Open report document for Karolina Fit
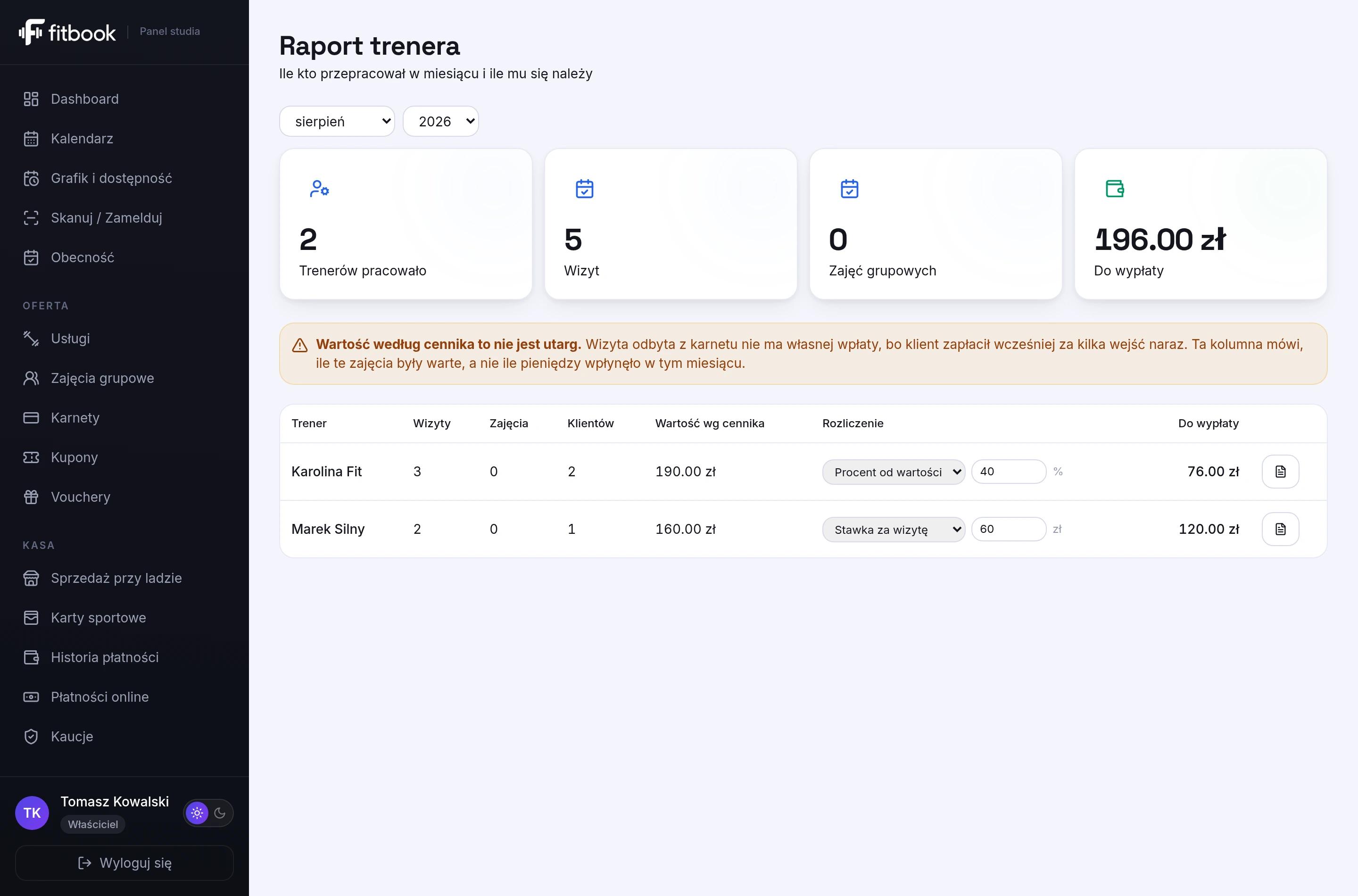Viewport: 1358px width, 896px height. pyautogui.click(x=1280, y=472)
